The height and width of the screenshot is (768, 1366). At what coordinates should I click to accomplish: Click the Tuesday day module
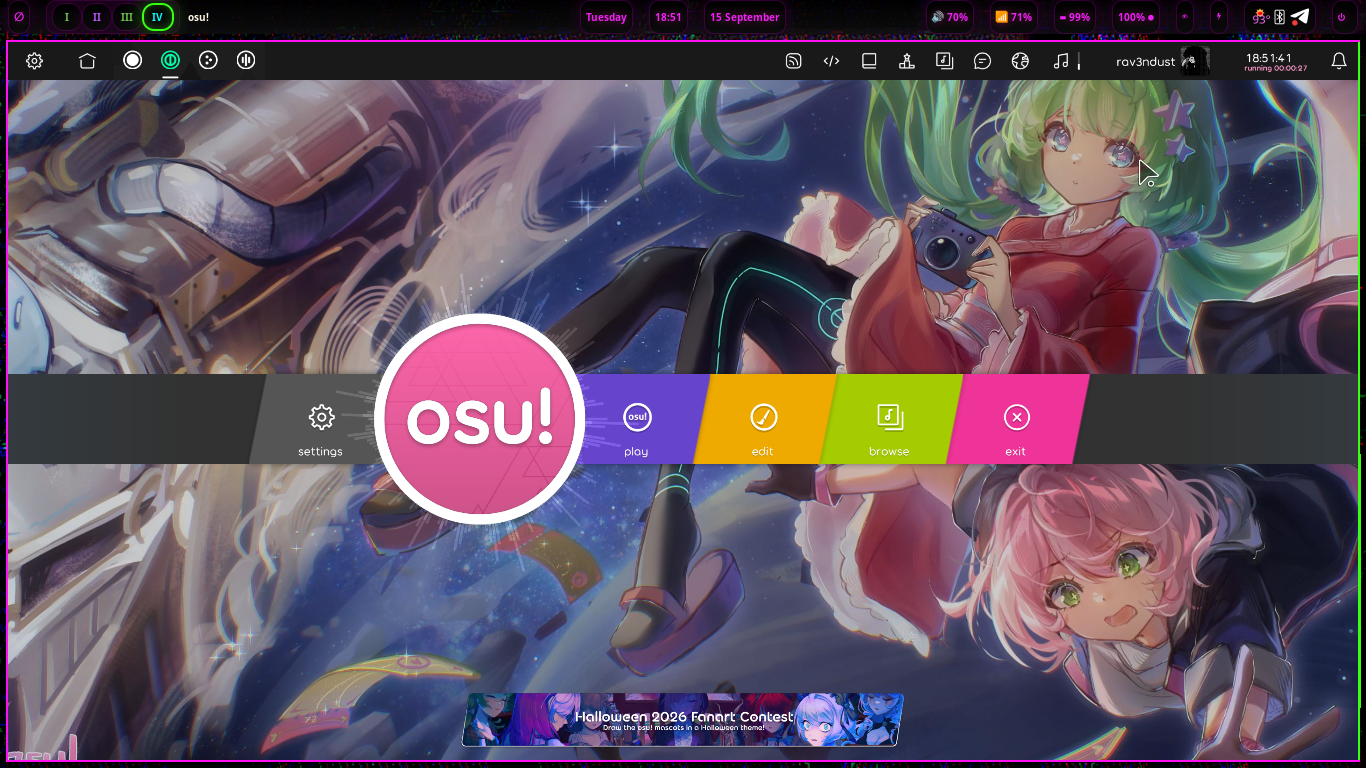(x=606, y=17)
